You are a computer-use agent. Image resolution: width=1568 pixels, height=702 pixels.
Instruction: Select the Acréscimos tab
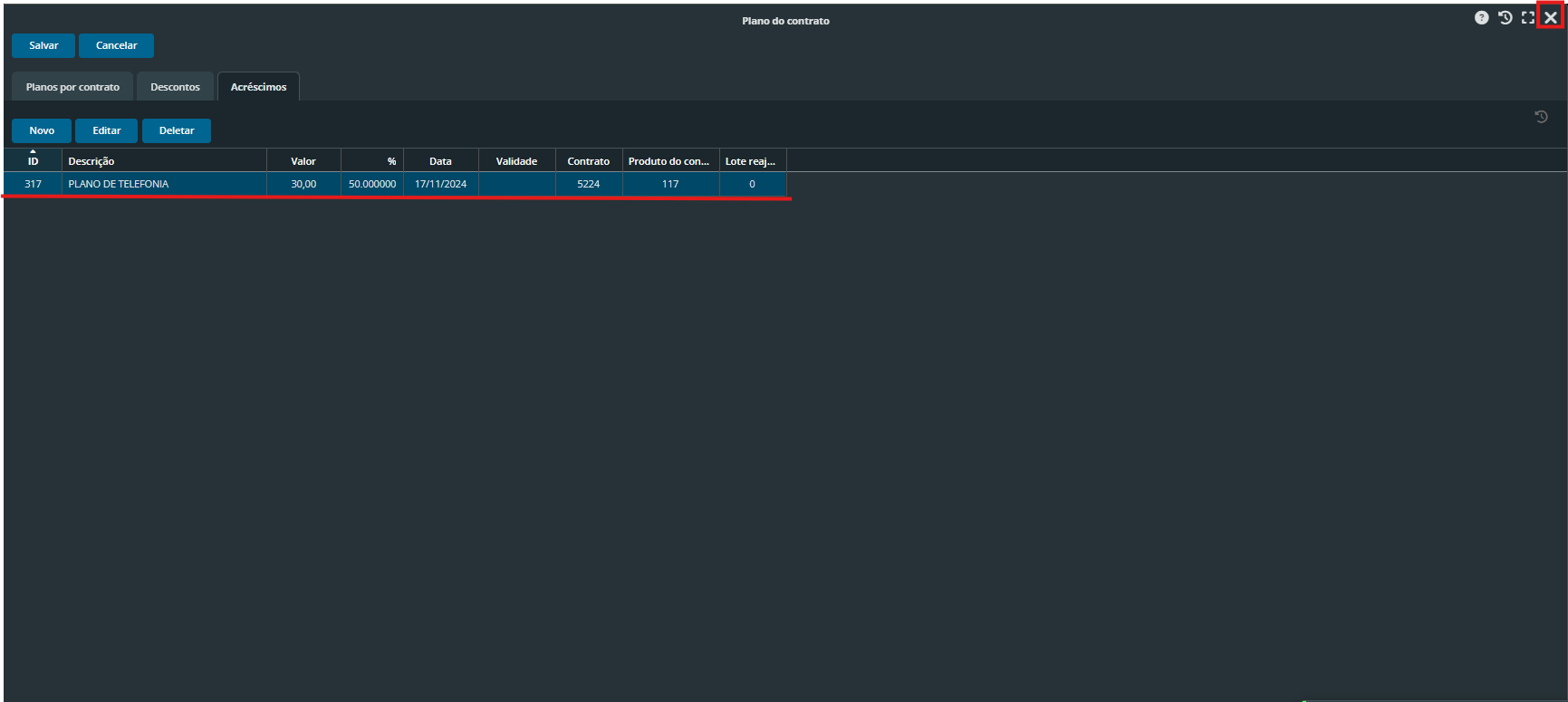click(258, 87)
